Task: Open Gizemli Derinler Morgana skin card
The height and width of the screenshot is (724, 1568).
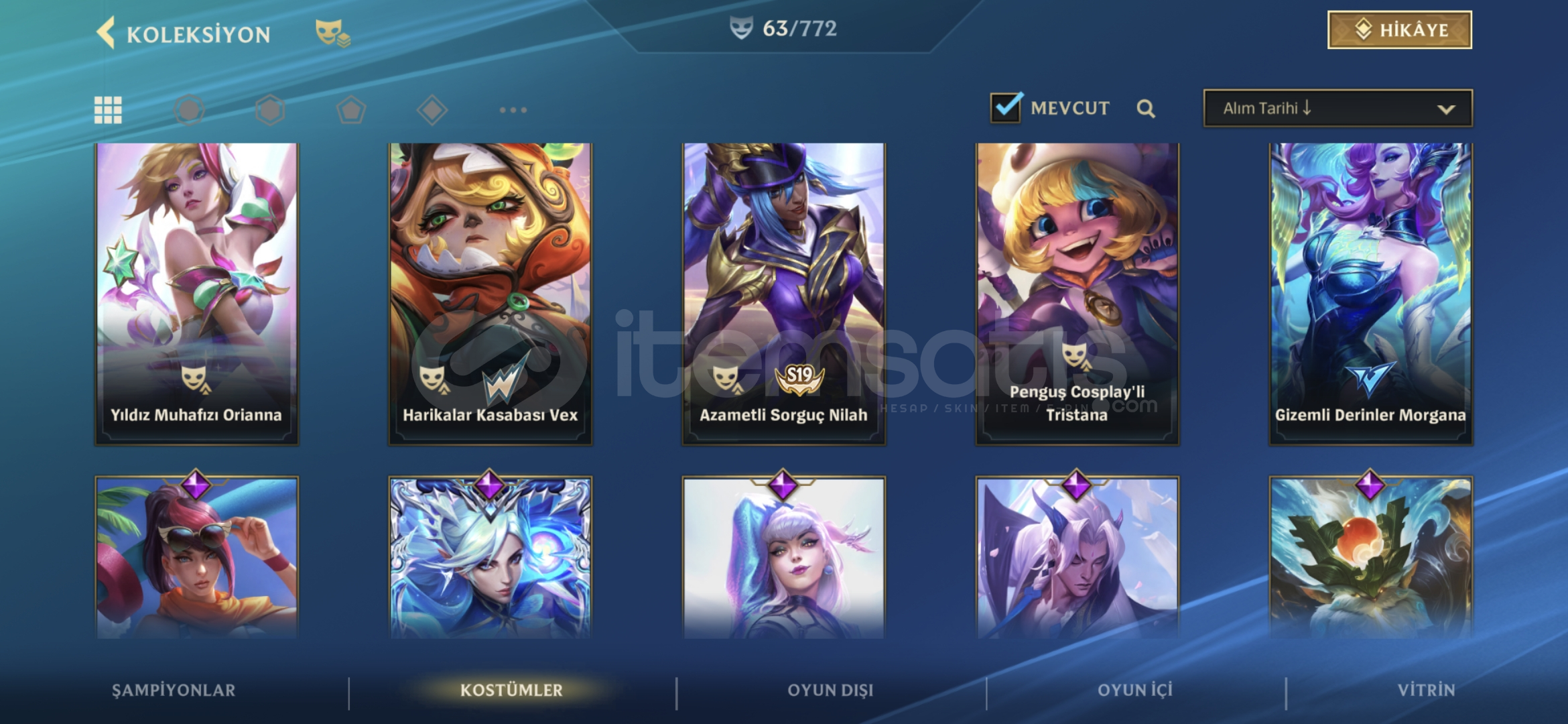Action: pyautogui.click(x=1370, y=294)
